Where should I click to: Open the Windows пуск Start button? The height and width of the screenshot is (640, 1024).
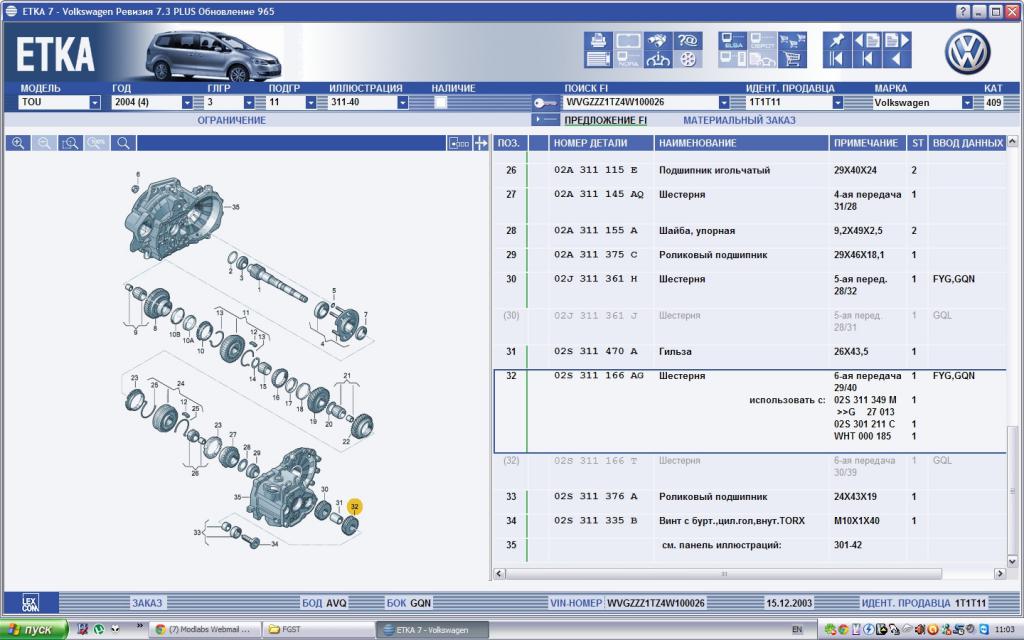33,630
